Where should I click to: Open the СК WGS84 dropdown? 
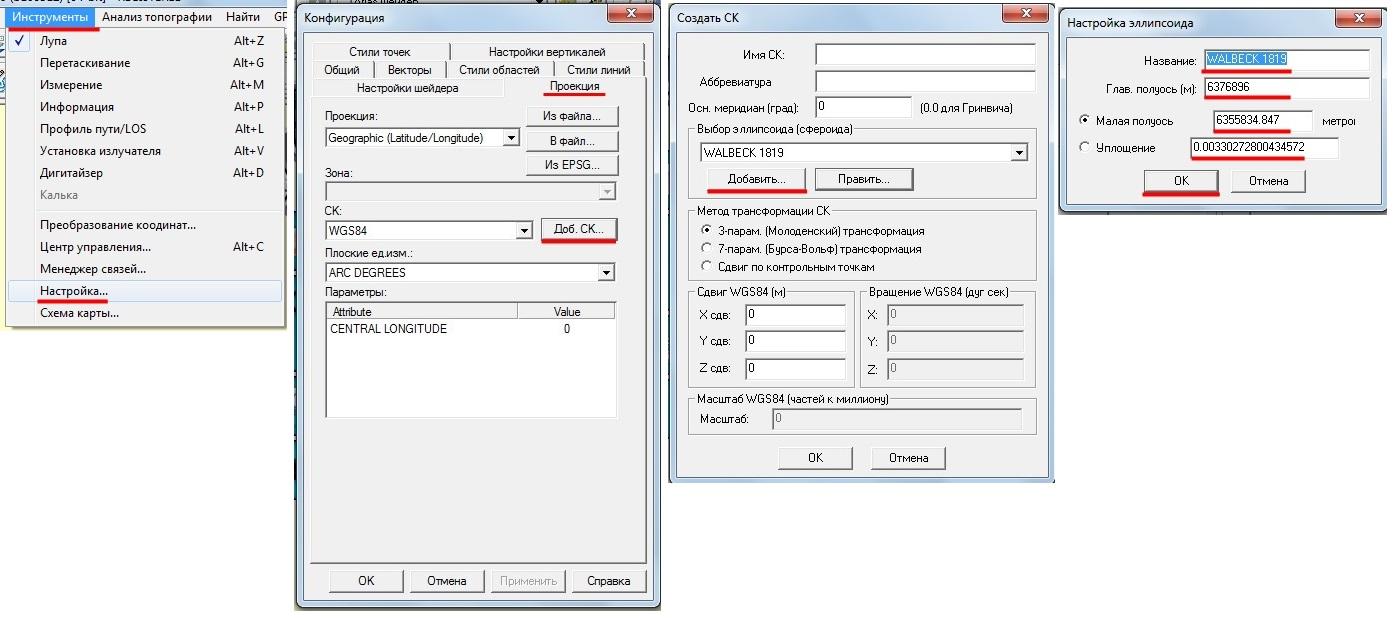pyautogui.click(x=523, y=231)
